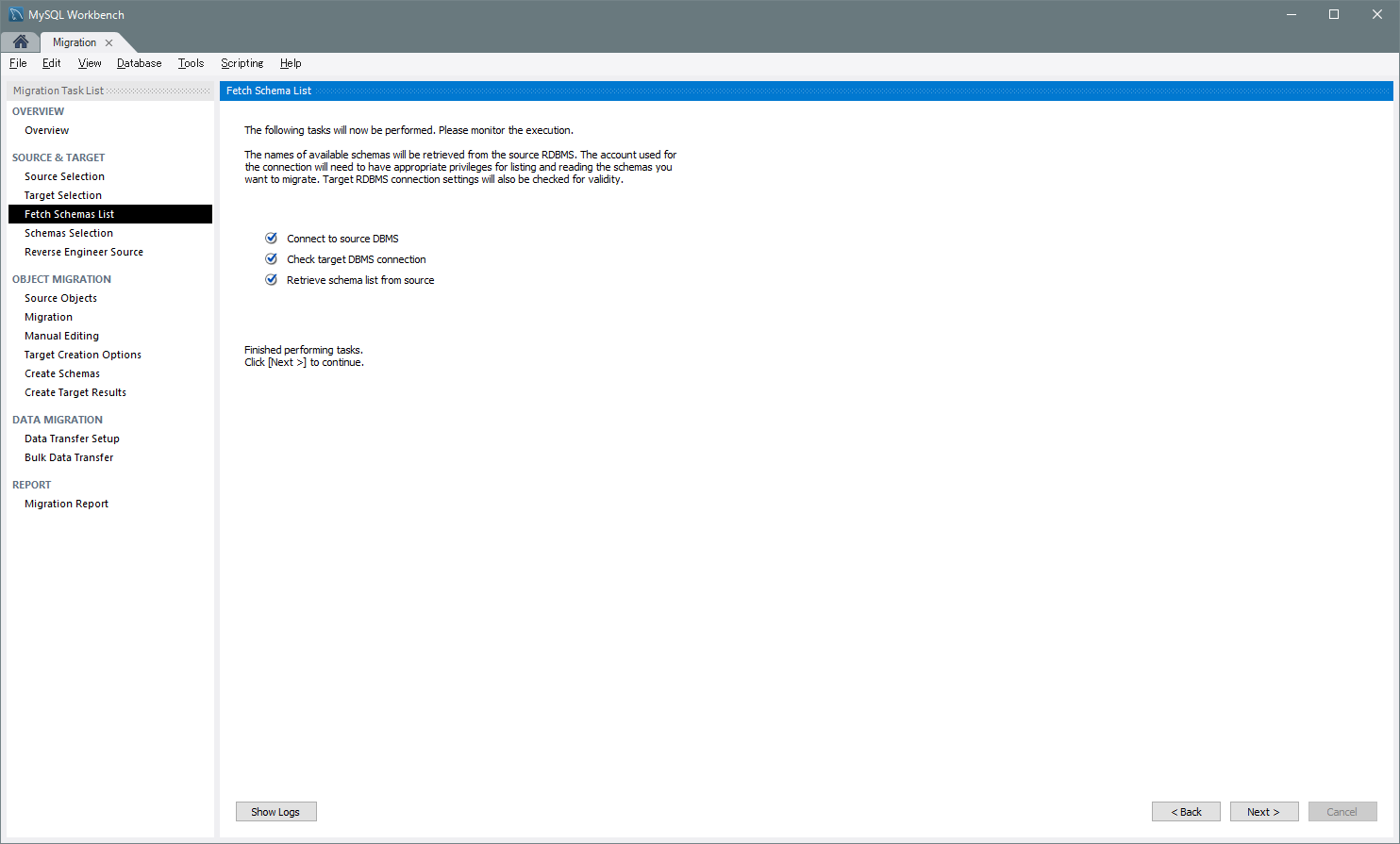
Task: Select Bulk Data Transfer in the sidebar
Action: (69, 457)
